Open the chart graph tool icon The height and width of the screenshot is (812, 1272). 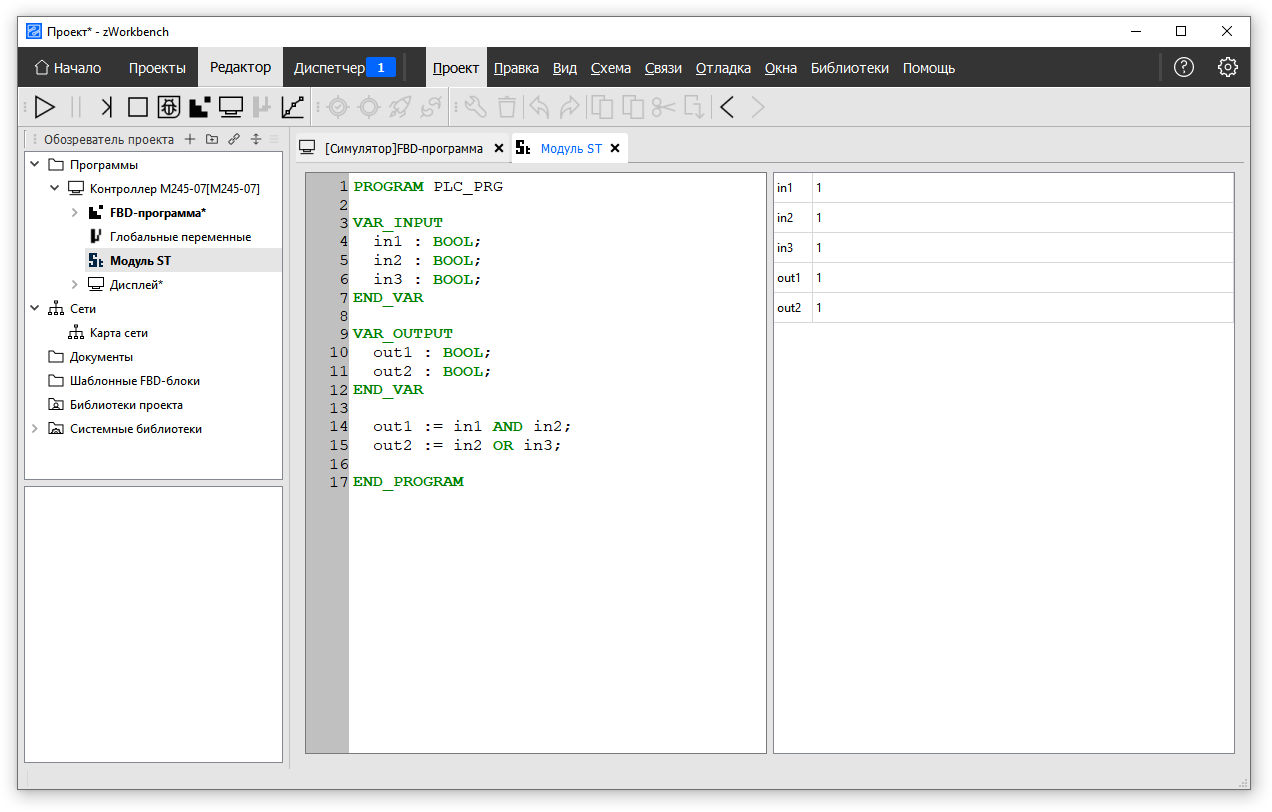pos(293,107)
